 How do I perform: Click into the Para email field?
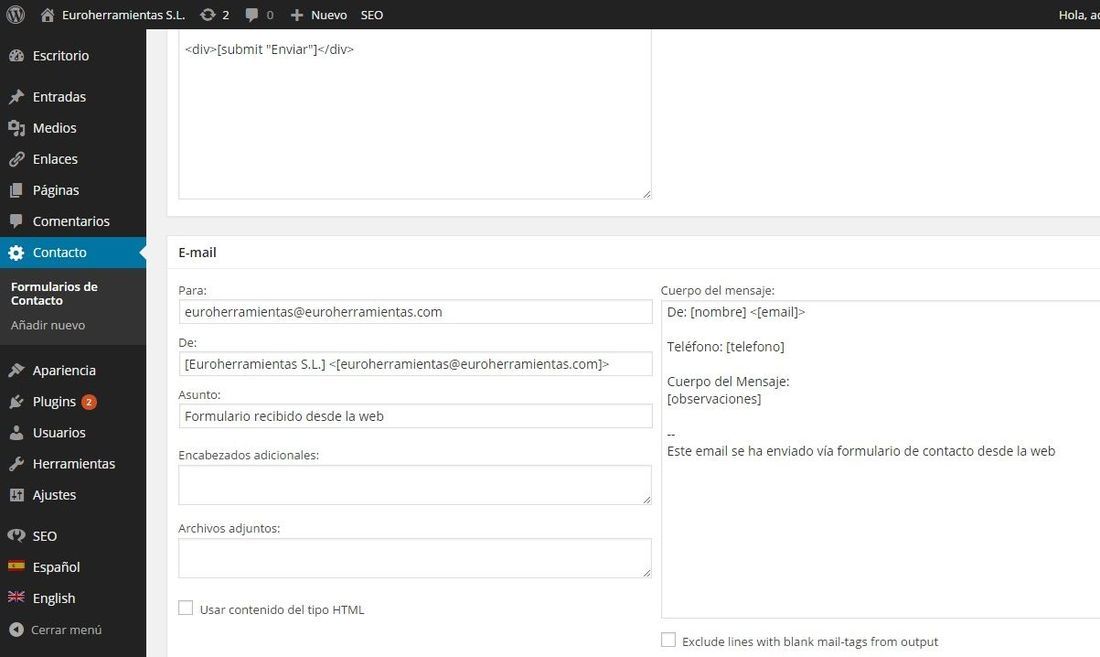point(415,312)
